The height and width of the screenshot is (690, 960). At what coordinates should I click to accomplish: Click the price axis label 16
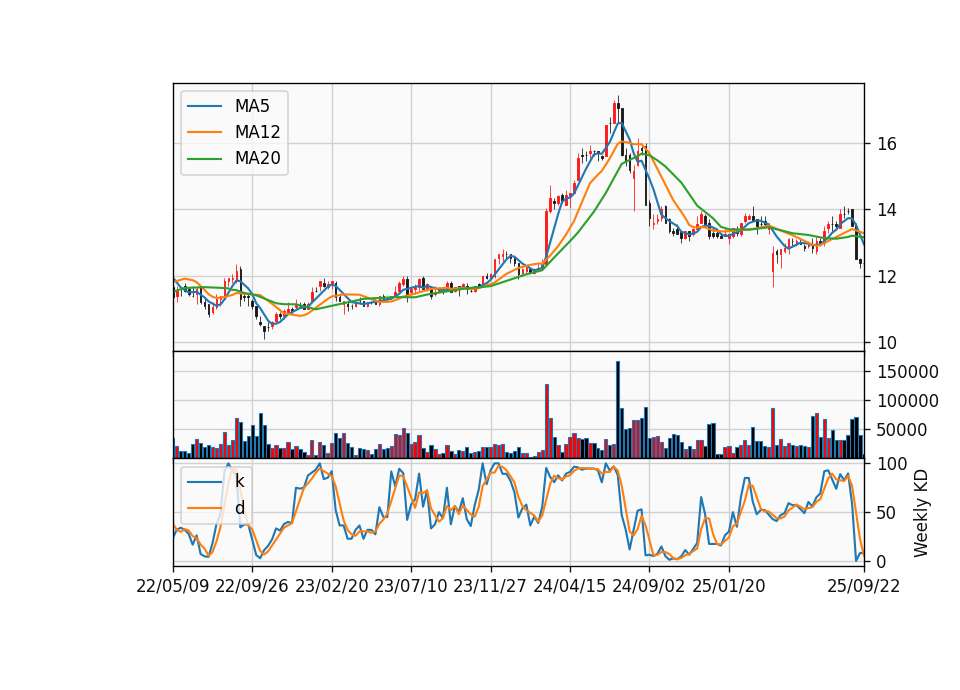[x=887, y=144]
